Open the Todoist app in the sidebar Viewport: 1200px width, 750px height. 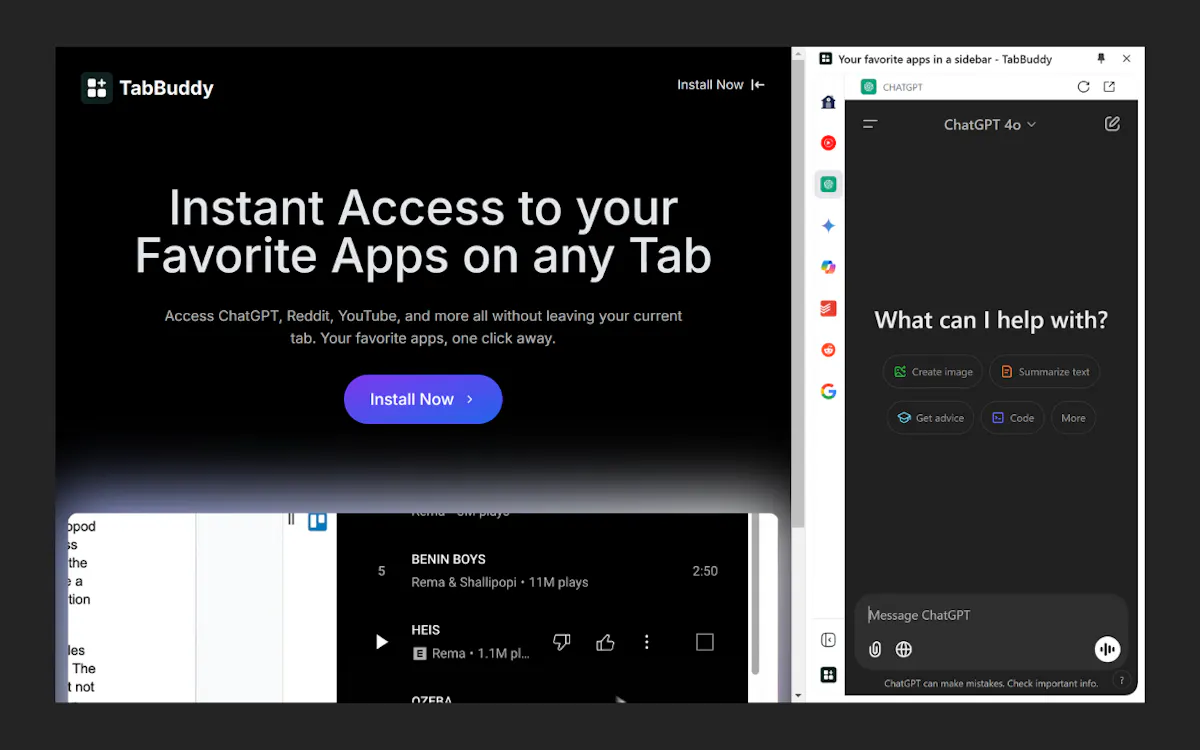828,309
